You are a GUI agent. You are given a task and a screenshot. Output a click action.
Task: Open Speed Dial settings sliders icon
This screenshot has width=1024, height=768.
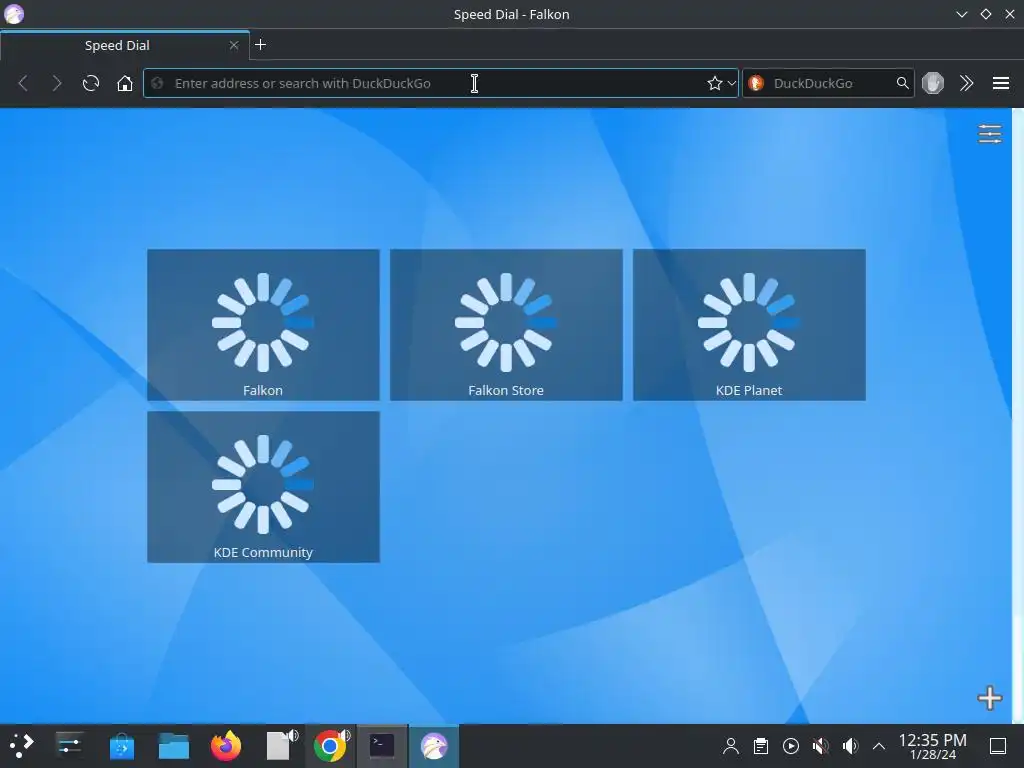[x=989, y=133]
